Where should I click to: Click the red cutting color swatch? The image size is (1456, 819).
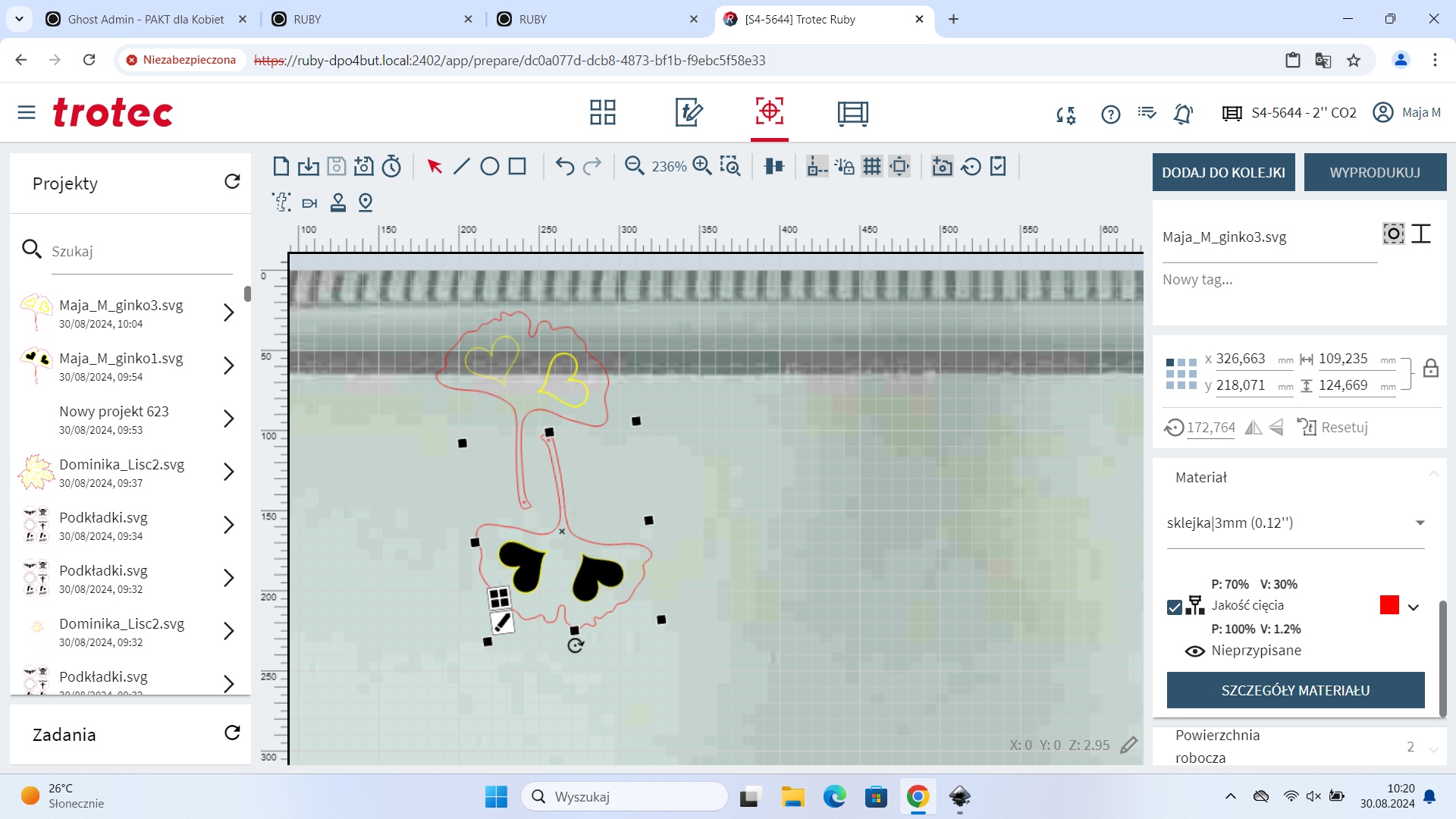pos(1389,604)
